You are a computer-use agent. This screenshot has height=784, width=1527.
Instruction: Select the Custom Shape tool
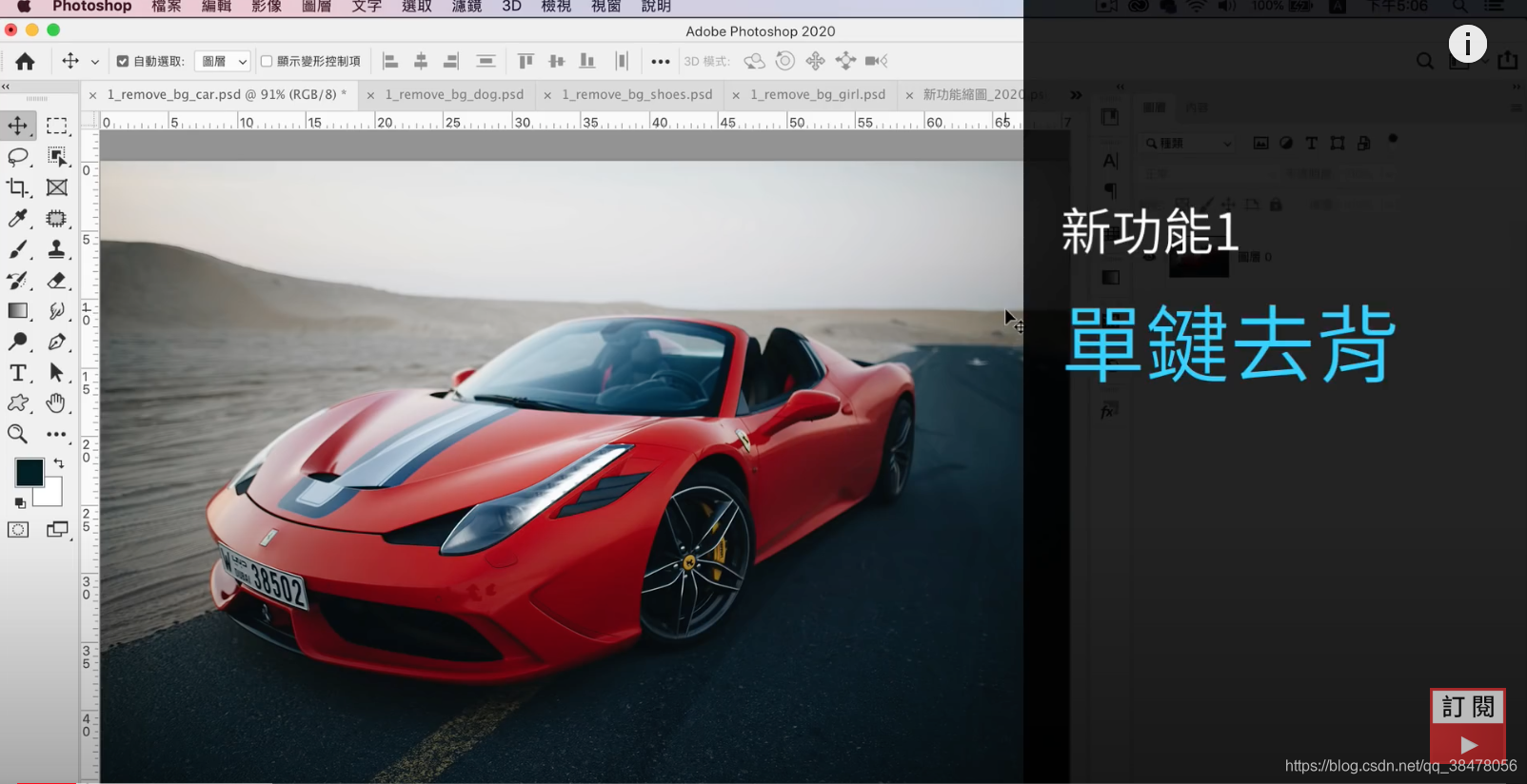pyautogui.click(x=18, y=403)
